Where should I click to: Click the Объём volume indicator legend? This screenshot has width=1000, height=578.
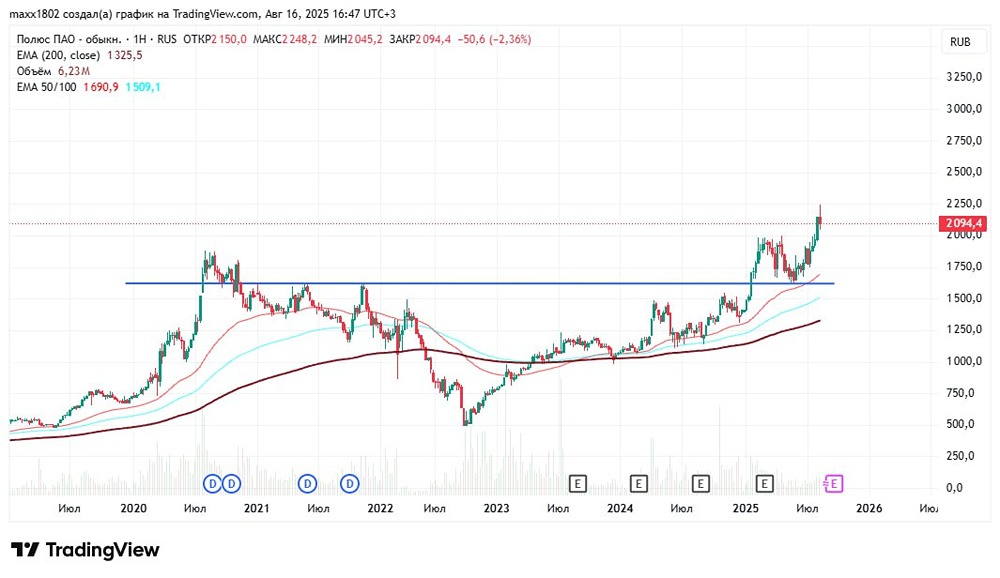tap(53, 71)
